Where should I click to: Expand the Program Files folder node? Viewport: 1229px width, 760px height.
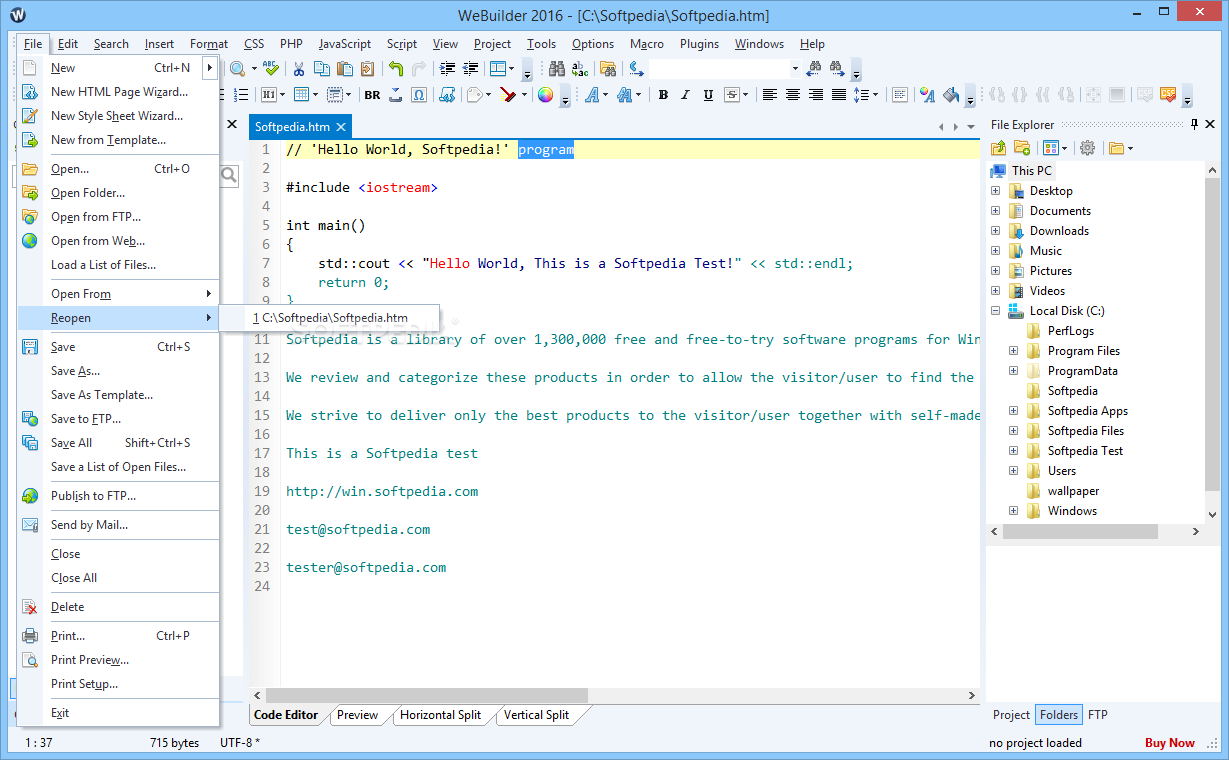[1013, 350]
